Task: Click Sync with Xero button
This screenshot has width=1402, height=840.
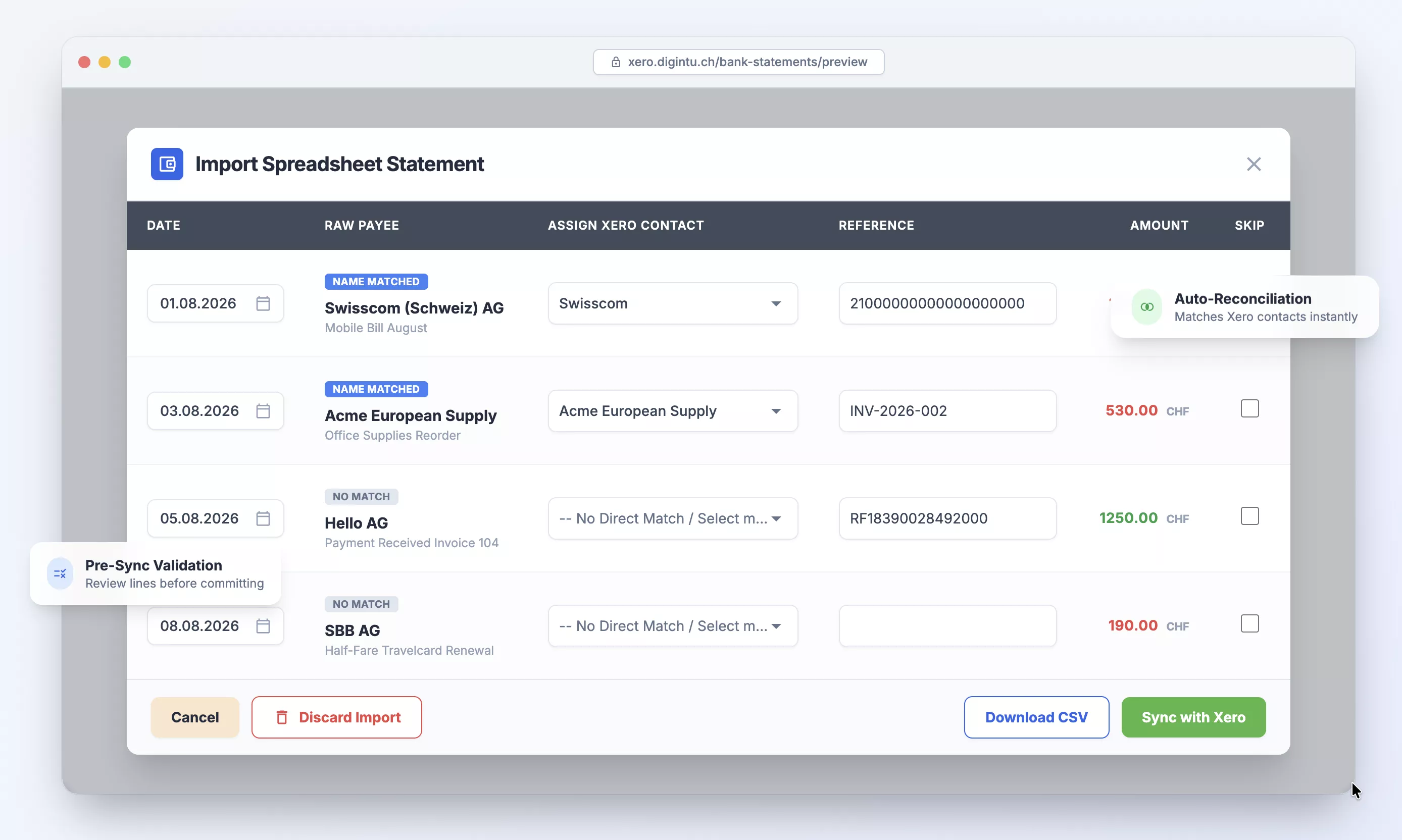Action: 1193,717
